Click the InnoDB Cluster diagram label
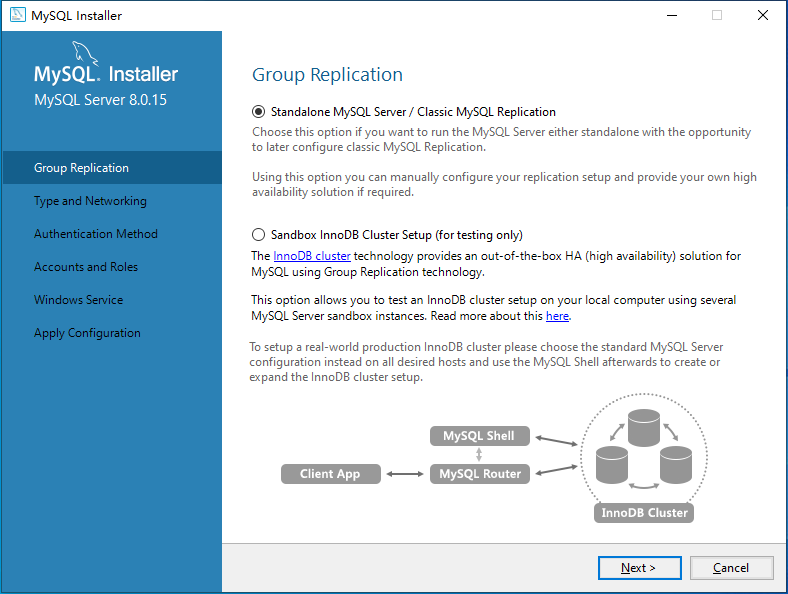788x594 pixels. click(x=644, y=513)
